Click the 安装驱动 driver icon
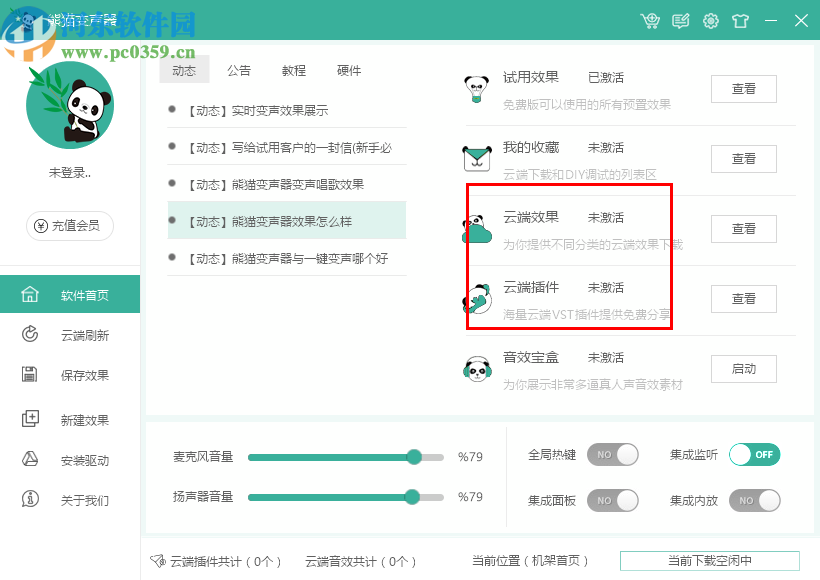 [x=30, y=459]
